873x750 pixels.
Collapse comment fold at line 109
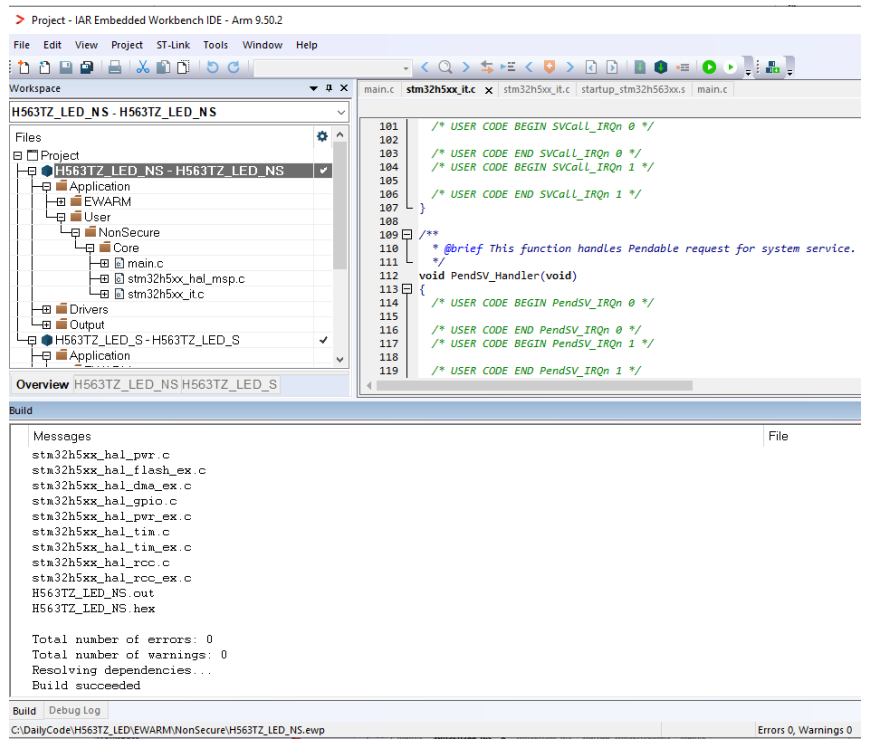tap(407, 234)
